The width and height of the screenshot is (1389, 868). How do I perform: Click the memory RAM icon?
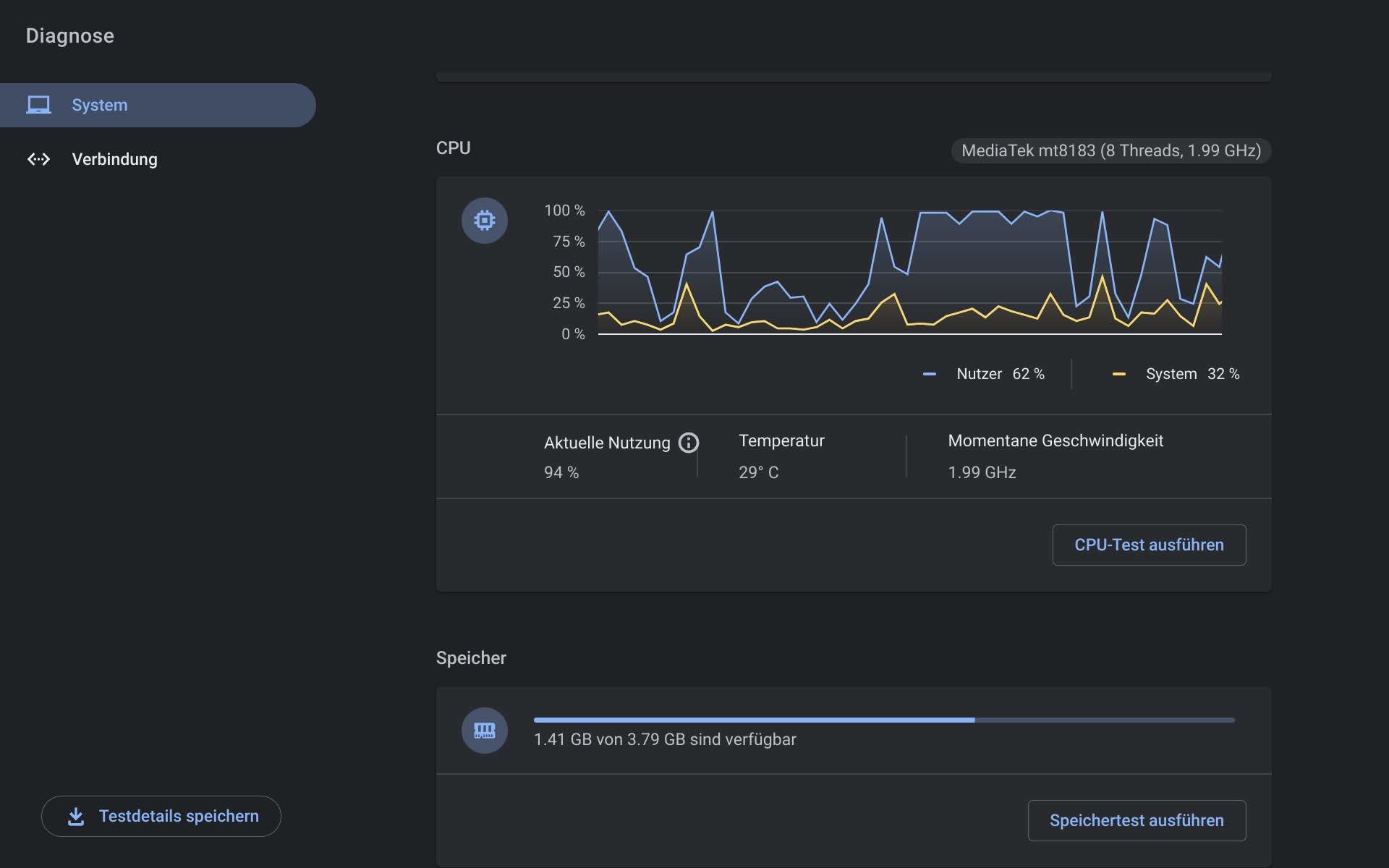[x=484, y=731]
